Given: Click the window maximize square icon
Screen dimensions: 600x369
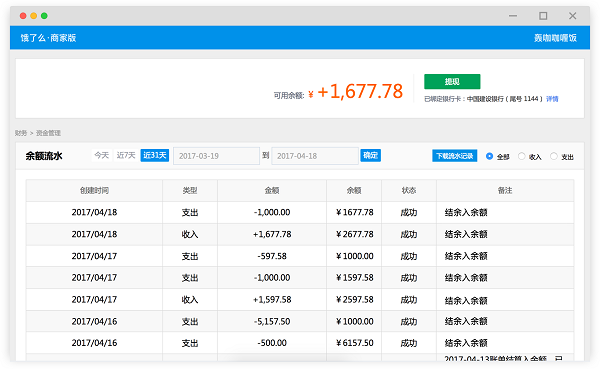Looking at the screenshot, I should pyautogui.click(x=543, y=16).
